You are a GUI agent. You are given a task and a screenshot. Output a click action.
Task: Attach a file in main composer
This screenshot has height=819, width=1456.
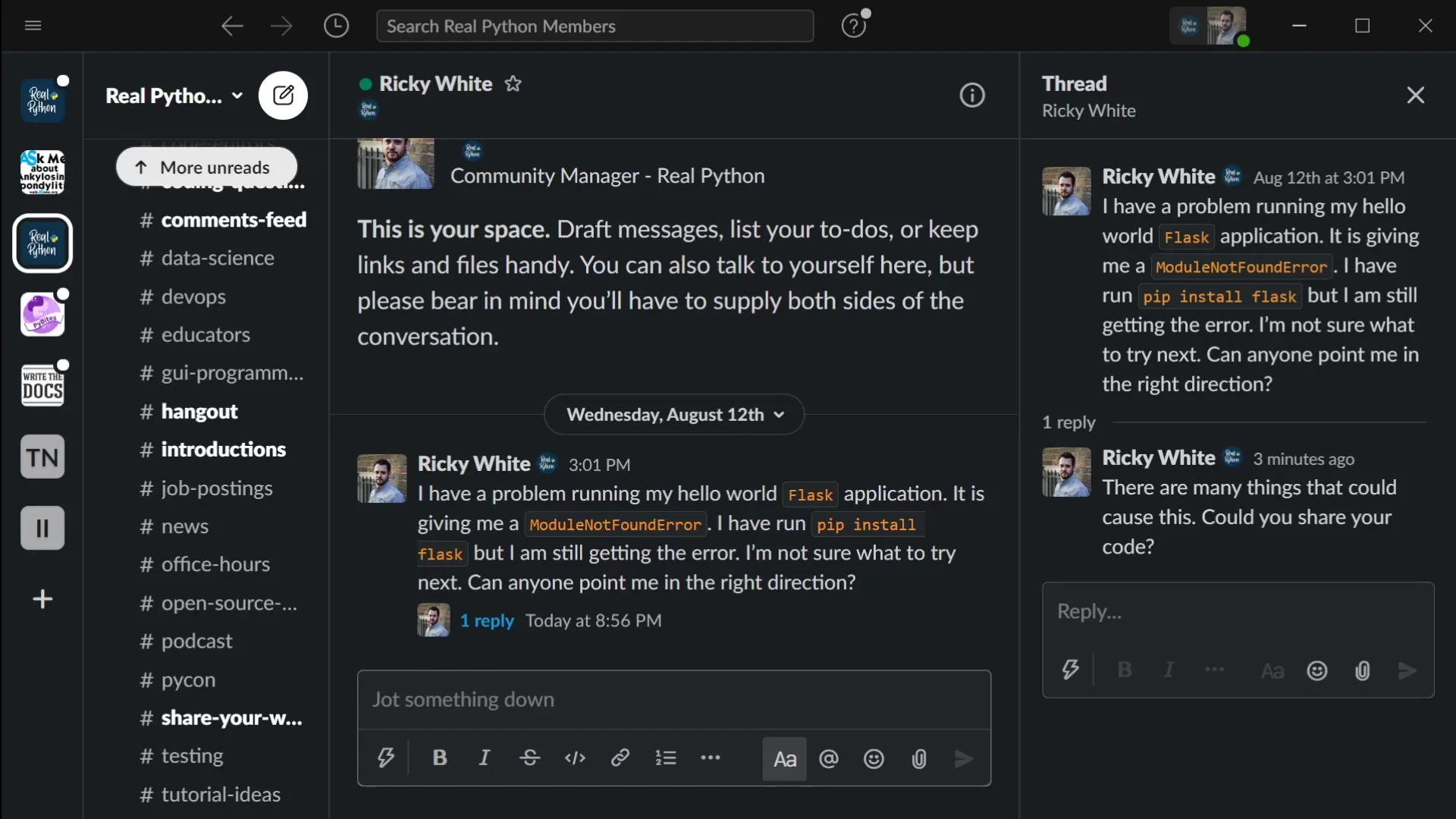pos(919,759)
